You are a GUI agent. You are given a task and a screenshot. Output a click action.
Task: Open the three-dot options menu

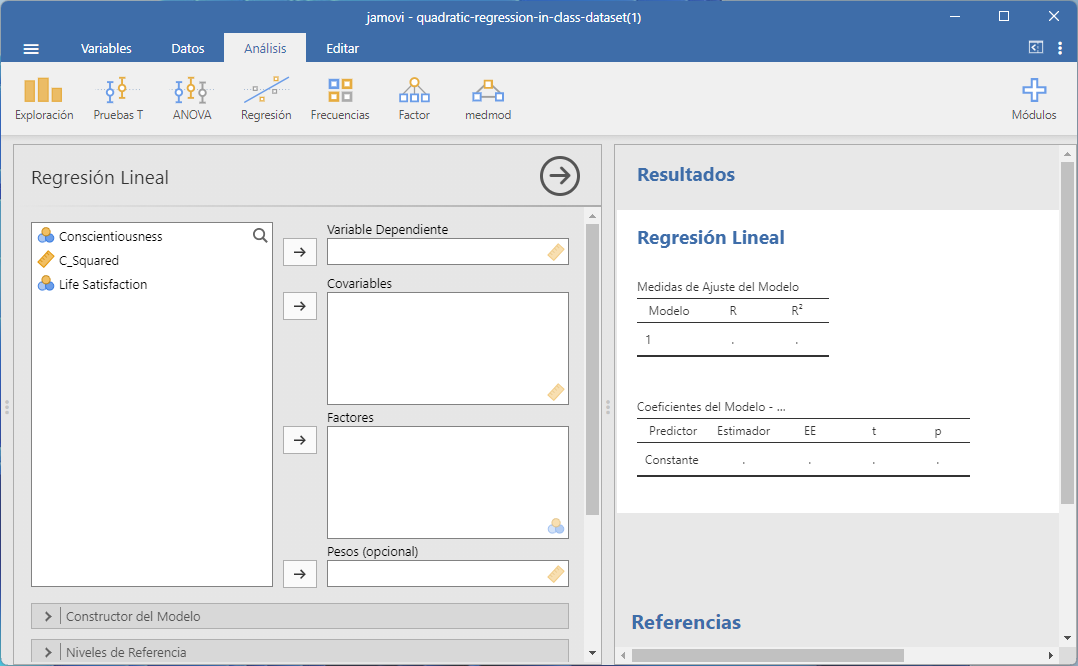click(x=1060, y=48)
